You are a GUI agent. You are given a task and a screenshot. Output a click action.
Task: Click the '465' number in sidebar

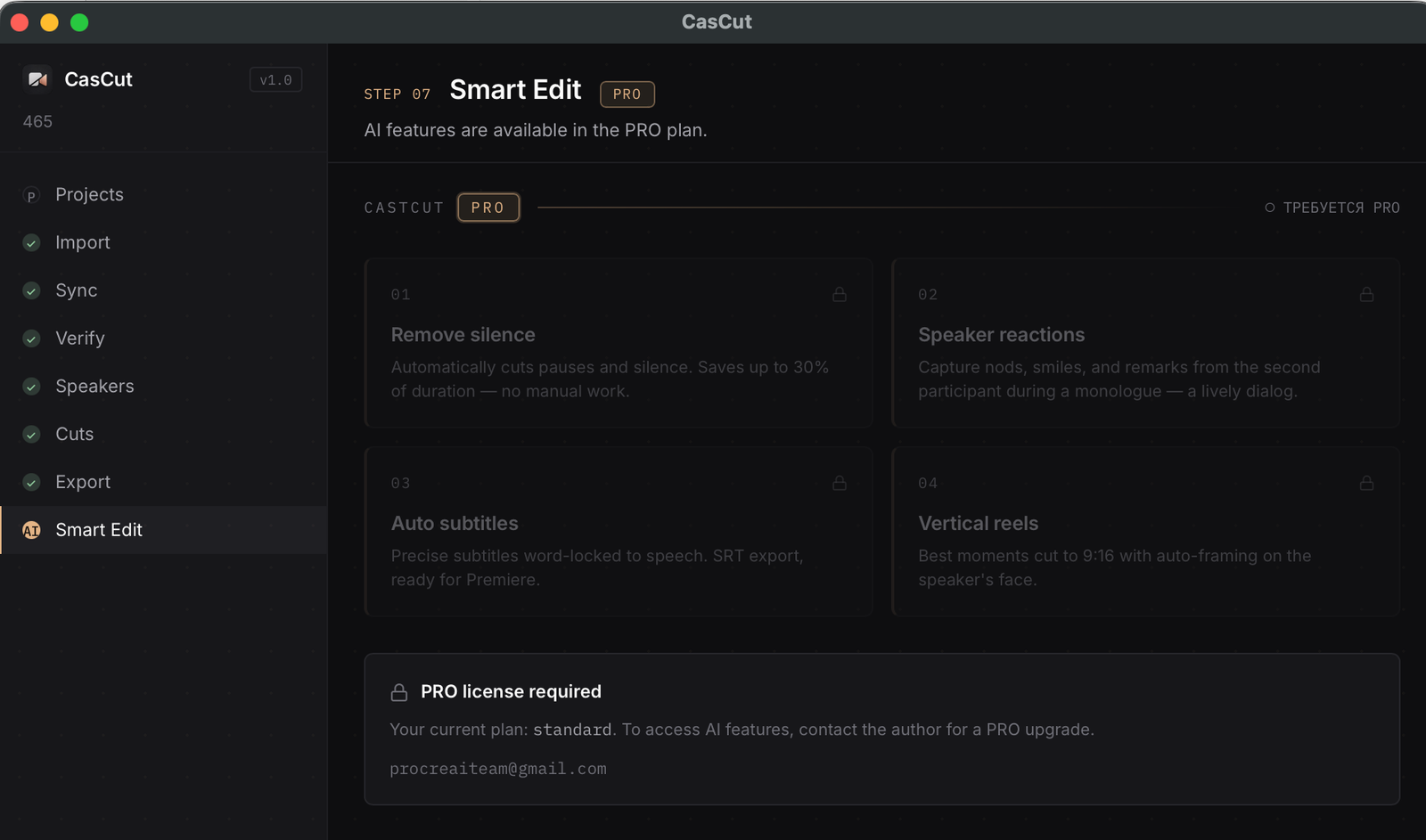point(37,121)
